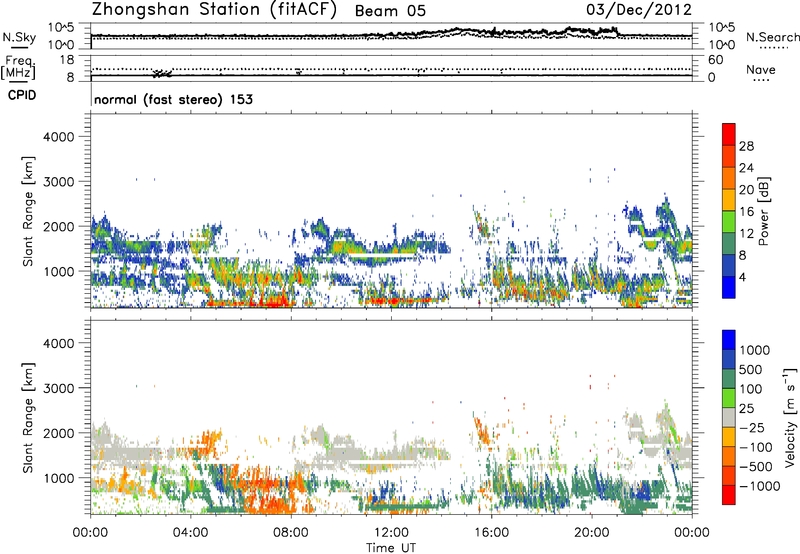Click the 'Time UT' axis title
The image size is (800, 554).
pyautogui.click(x=391, y=548)
